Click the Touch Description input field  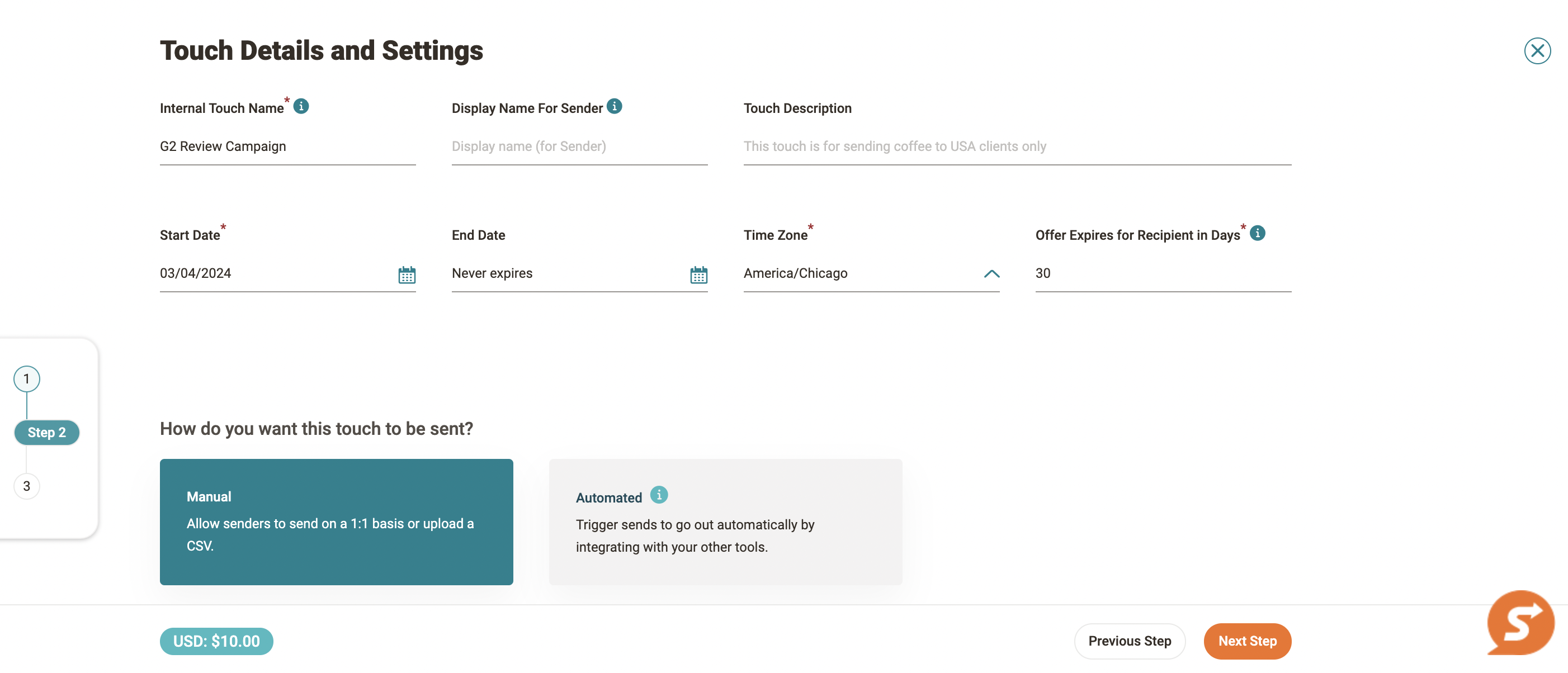coord(1017,146)
